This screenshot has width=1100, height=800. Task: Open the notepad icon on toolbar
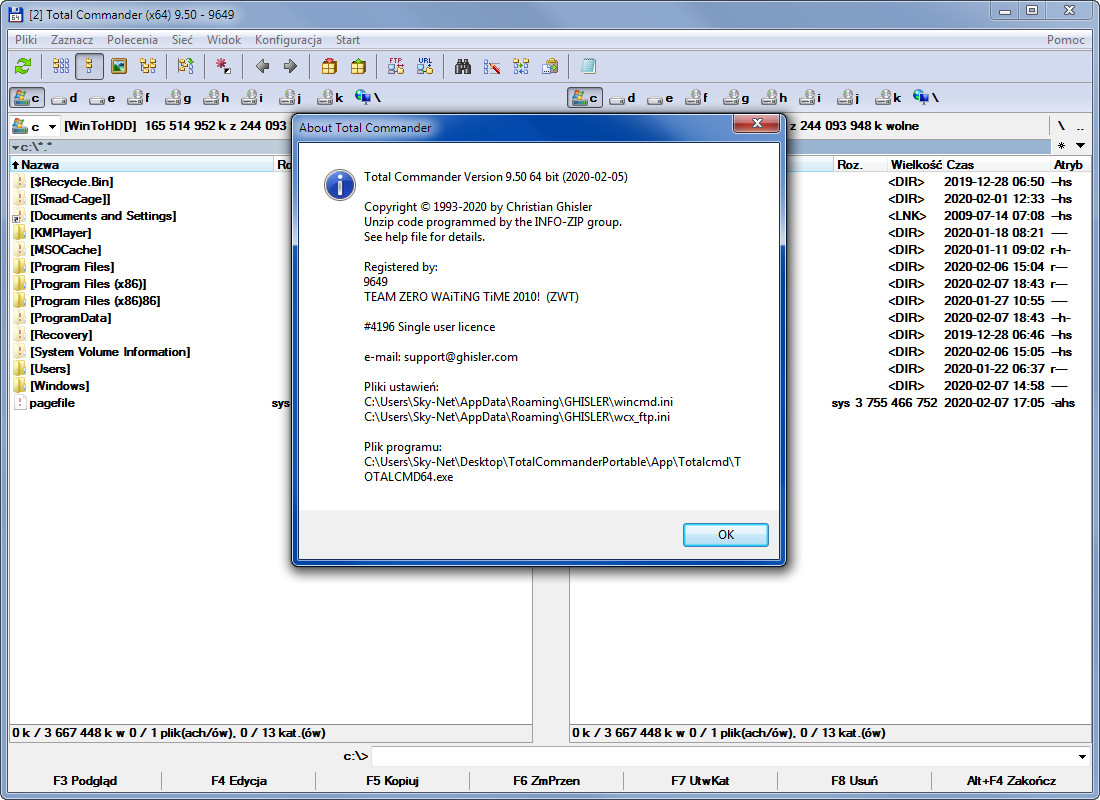[588, 67]
